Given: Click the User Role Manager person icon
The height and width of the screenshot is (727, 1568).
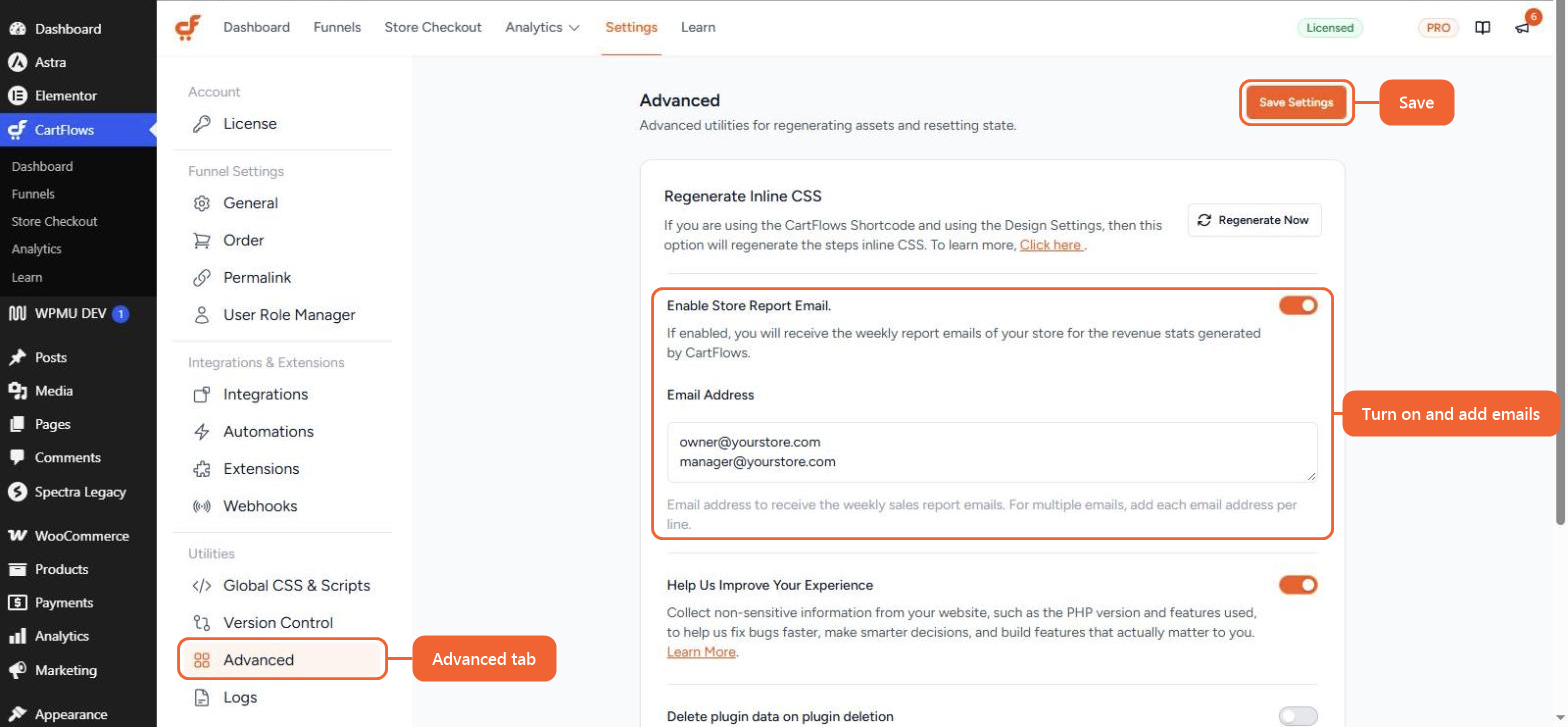Looking at the screenshot, I should click(202, 315).
